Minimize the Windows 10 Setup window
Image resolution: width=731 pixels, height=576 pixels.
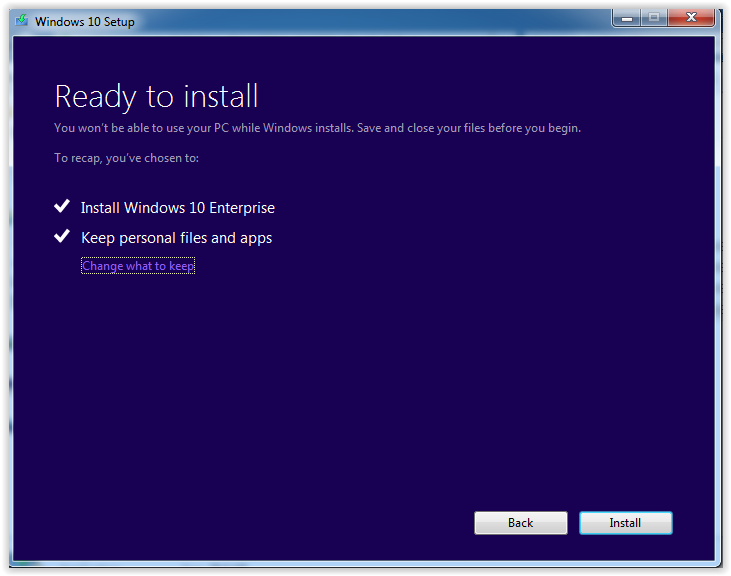point(627,18)
